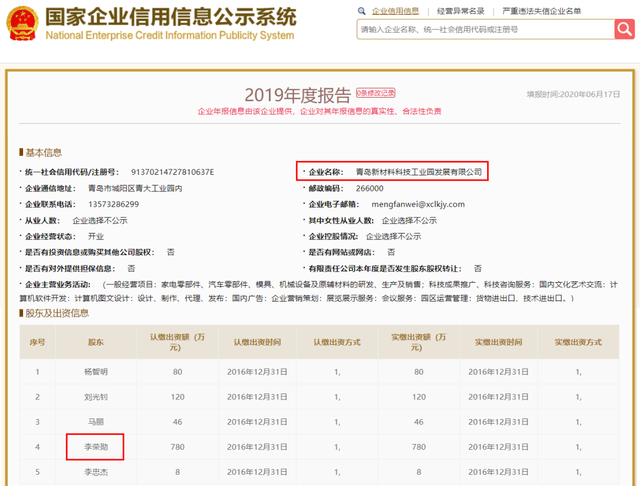
Task: Open the 0条修改记录 modification records badge
Action: click(376, 93)
